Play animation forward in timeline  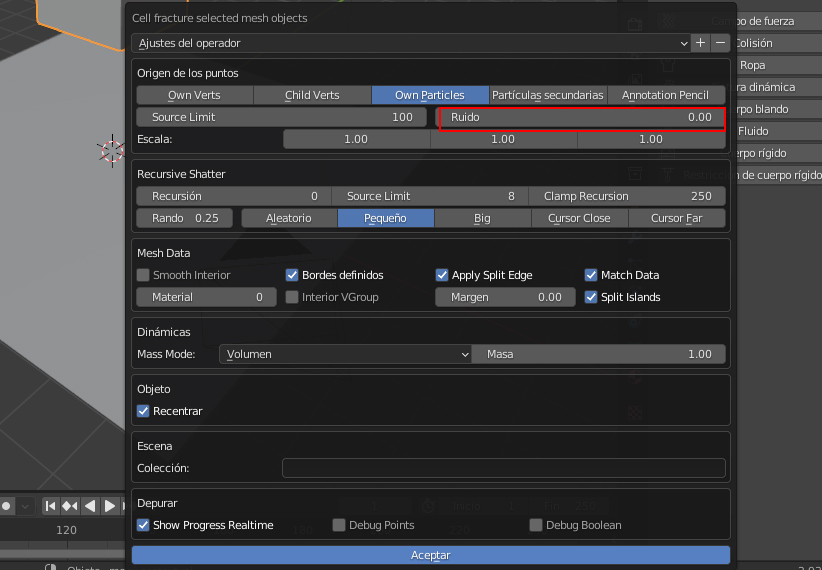point(110,506)
